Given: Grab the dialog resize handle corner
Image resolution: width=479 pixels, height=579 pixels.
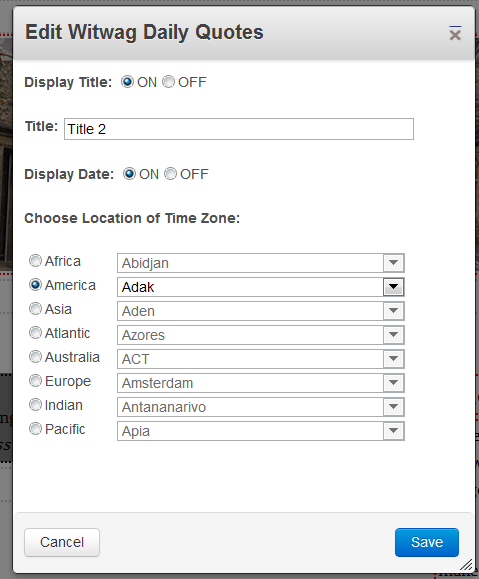Looking at the screenshot, I should [466, 565].
